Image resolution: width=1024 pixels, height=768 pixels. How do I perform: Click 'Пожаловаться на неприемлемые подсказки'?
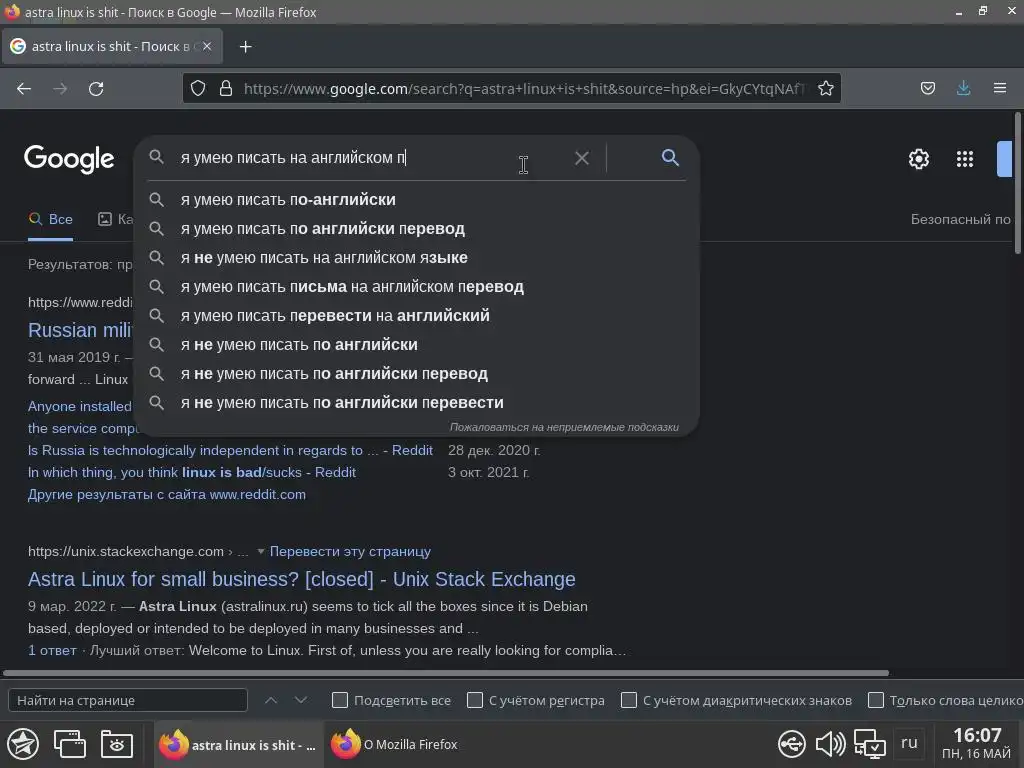pos(564,427)
